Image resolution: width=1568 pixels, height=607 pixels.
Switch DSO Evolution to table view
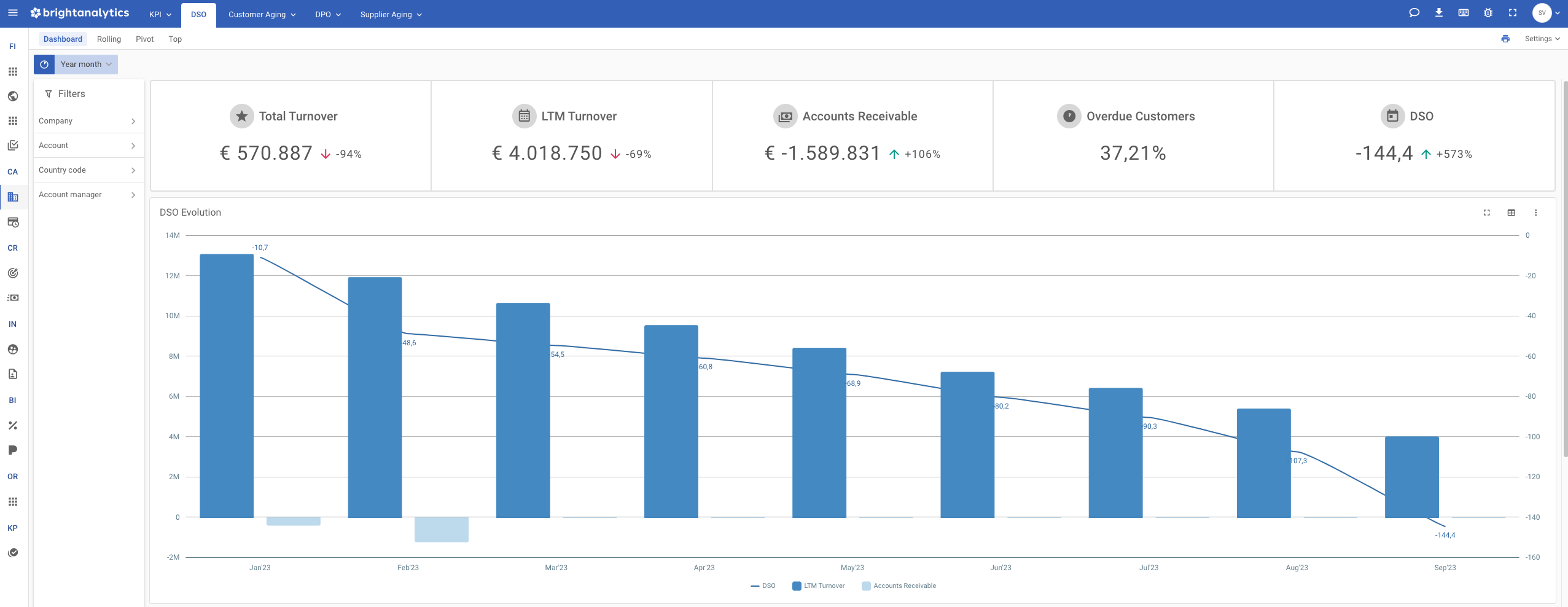[1511, 213]
